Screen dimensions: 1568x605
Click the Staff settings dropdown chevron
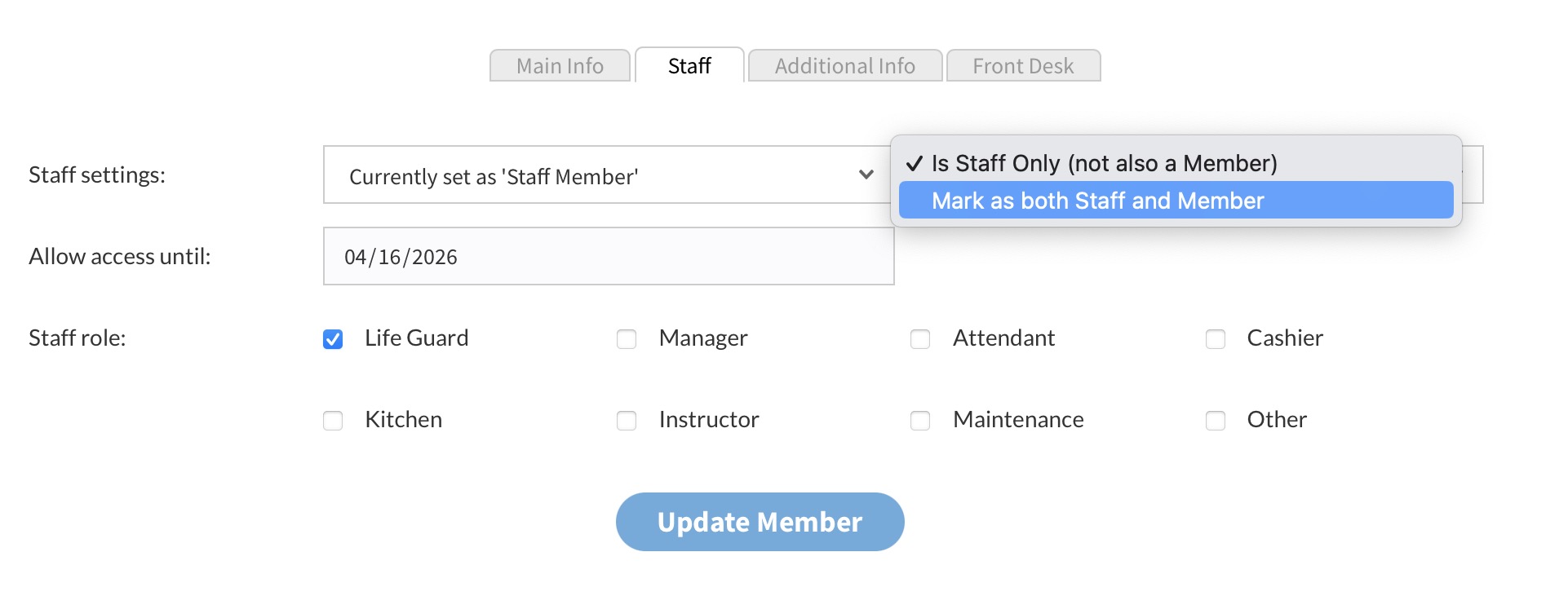(866, 174)
